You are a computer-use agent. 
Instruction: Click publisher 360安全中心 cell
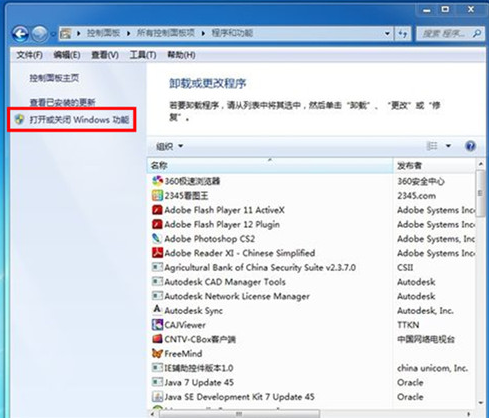(421, 181)
